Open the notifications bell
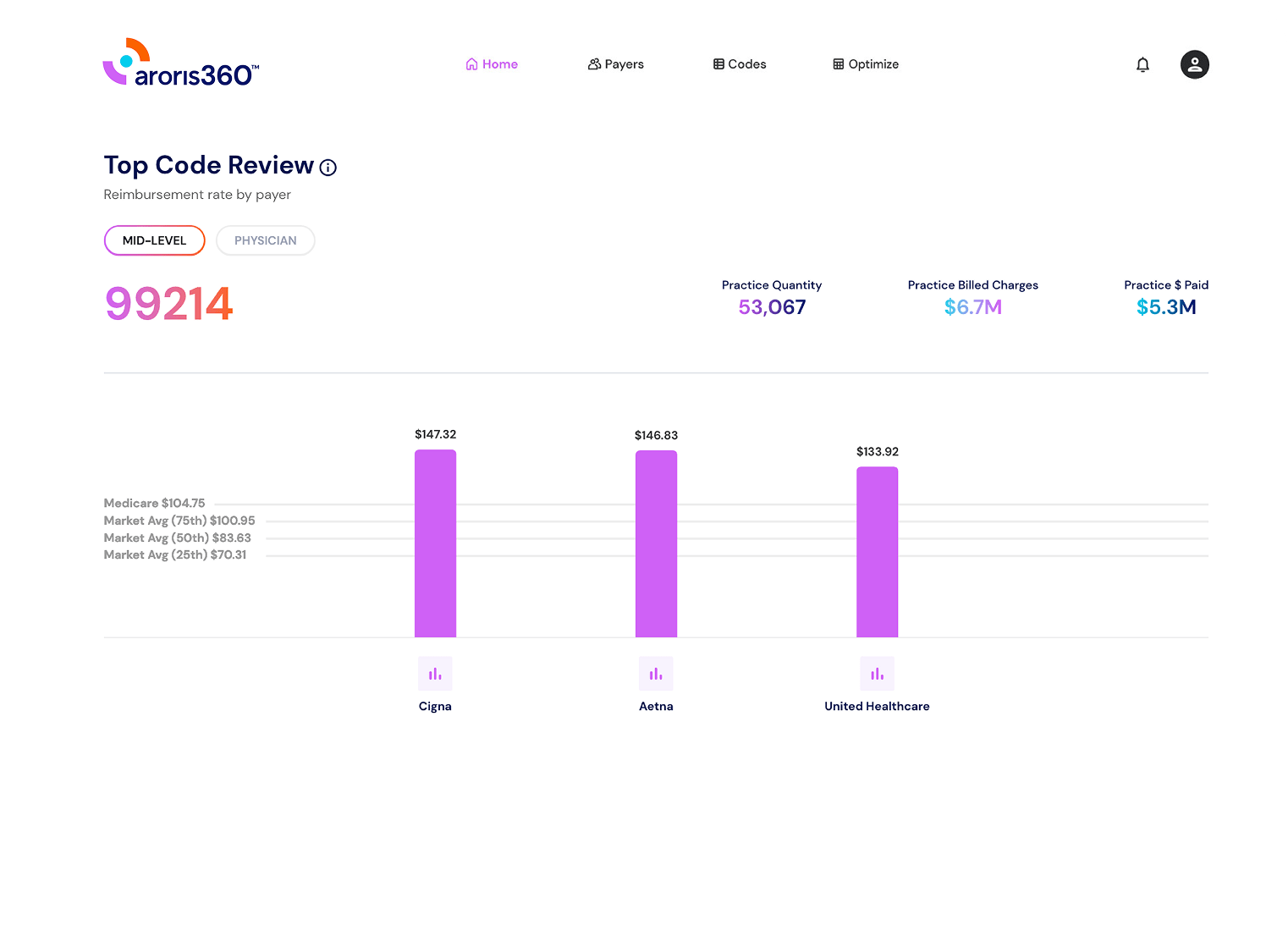Image resolution: width=1288 pixels, height=948 pixels. (x=1142, y=64)
